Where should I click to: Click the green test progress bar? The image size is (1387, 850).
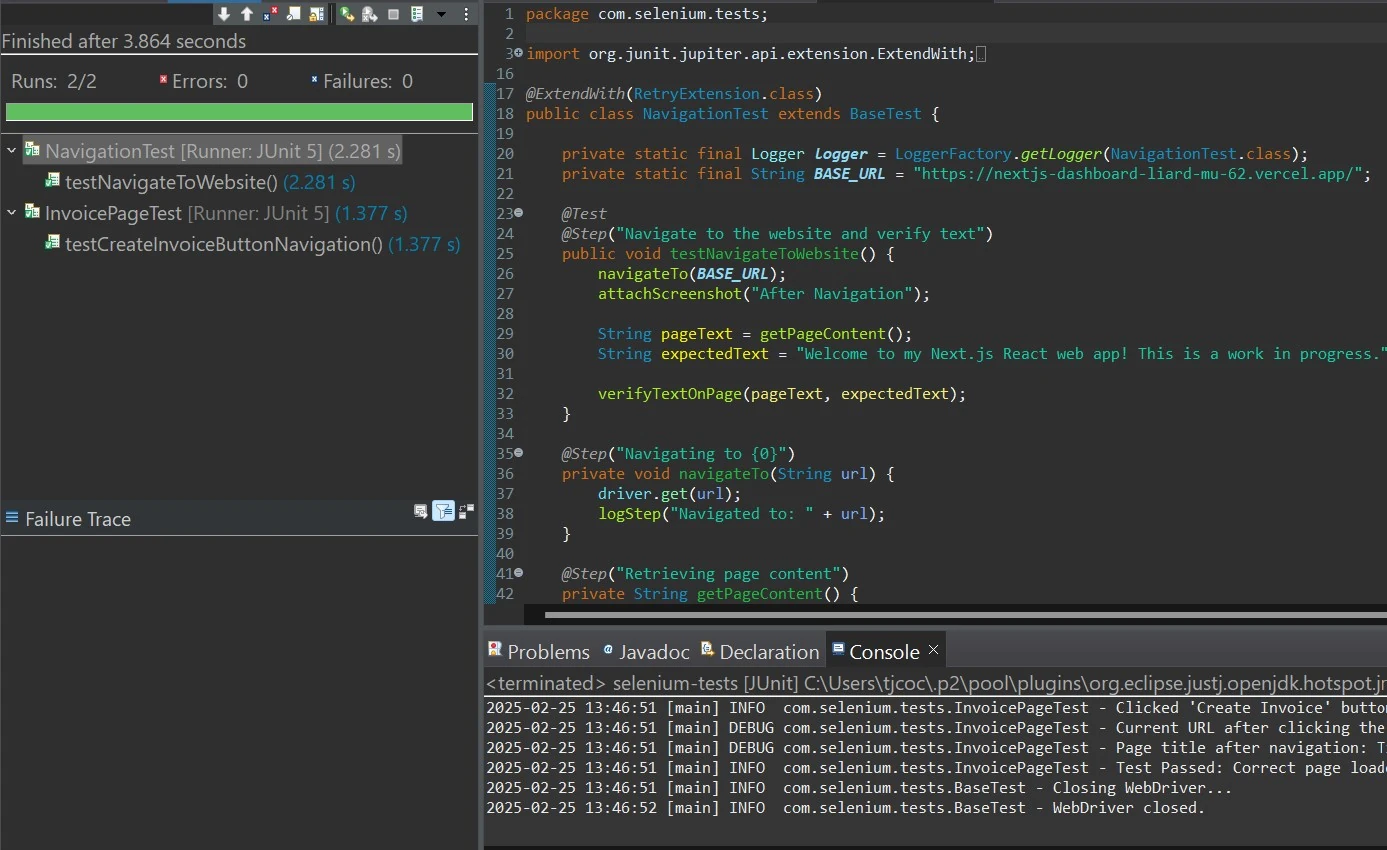(x=239, y=112)
